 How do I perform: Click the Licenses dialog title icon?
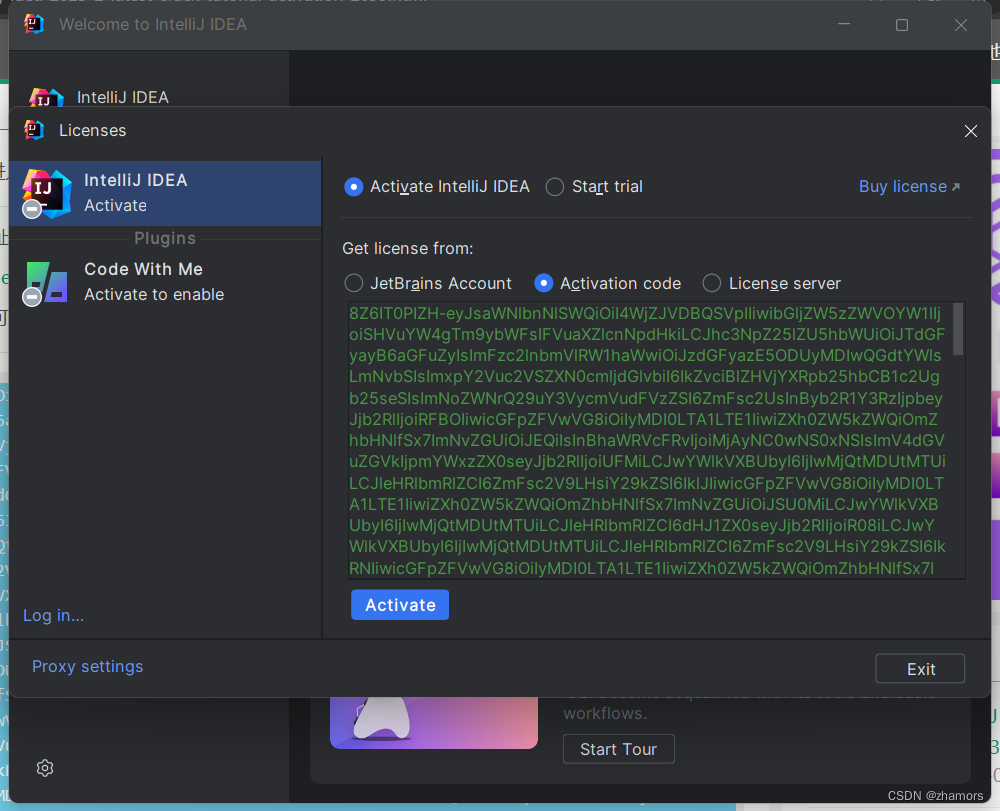click(34, 130)
